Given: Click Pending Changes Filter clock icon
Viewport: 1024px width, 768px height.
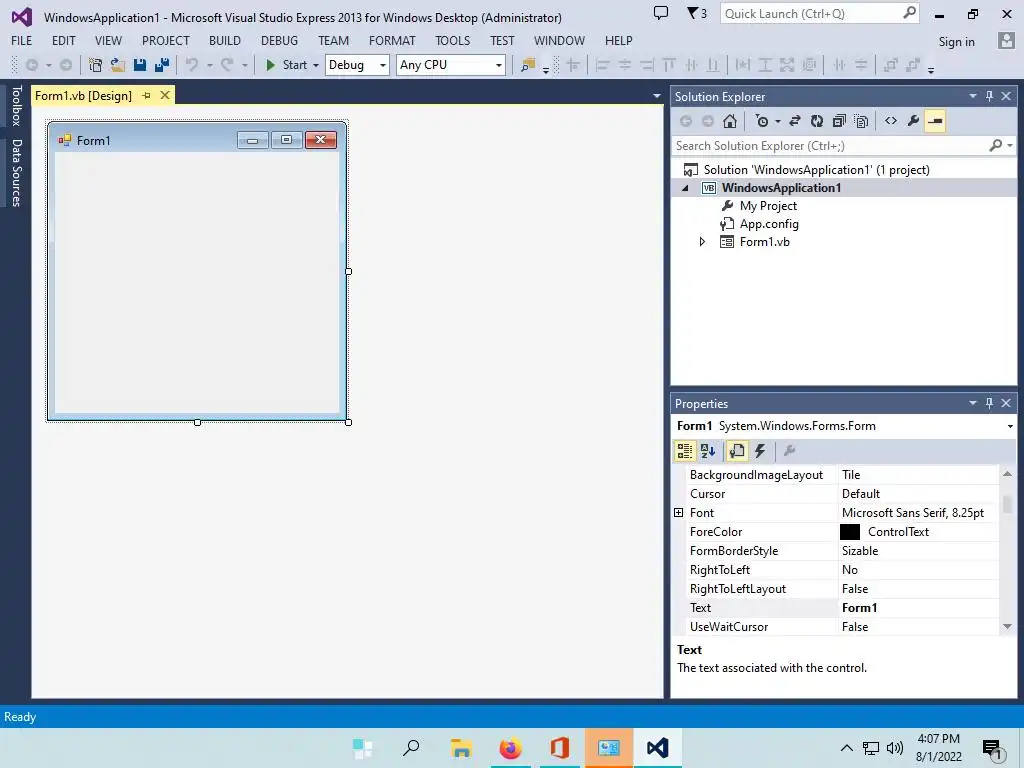Looking at the screenshot, I should 761,121.
